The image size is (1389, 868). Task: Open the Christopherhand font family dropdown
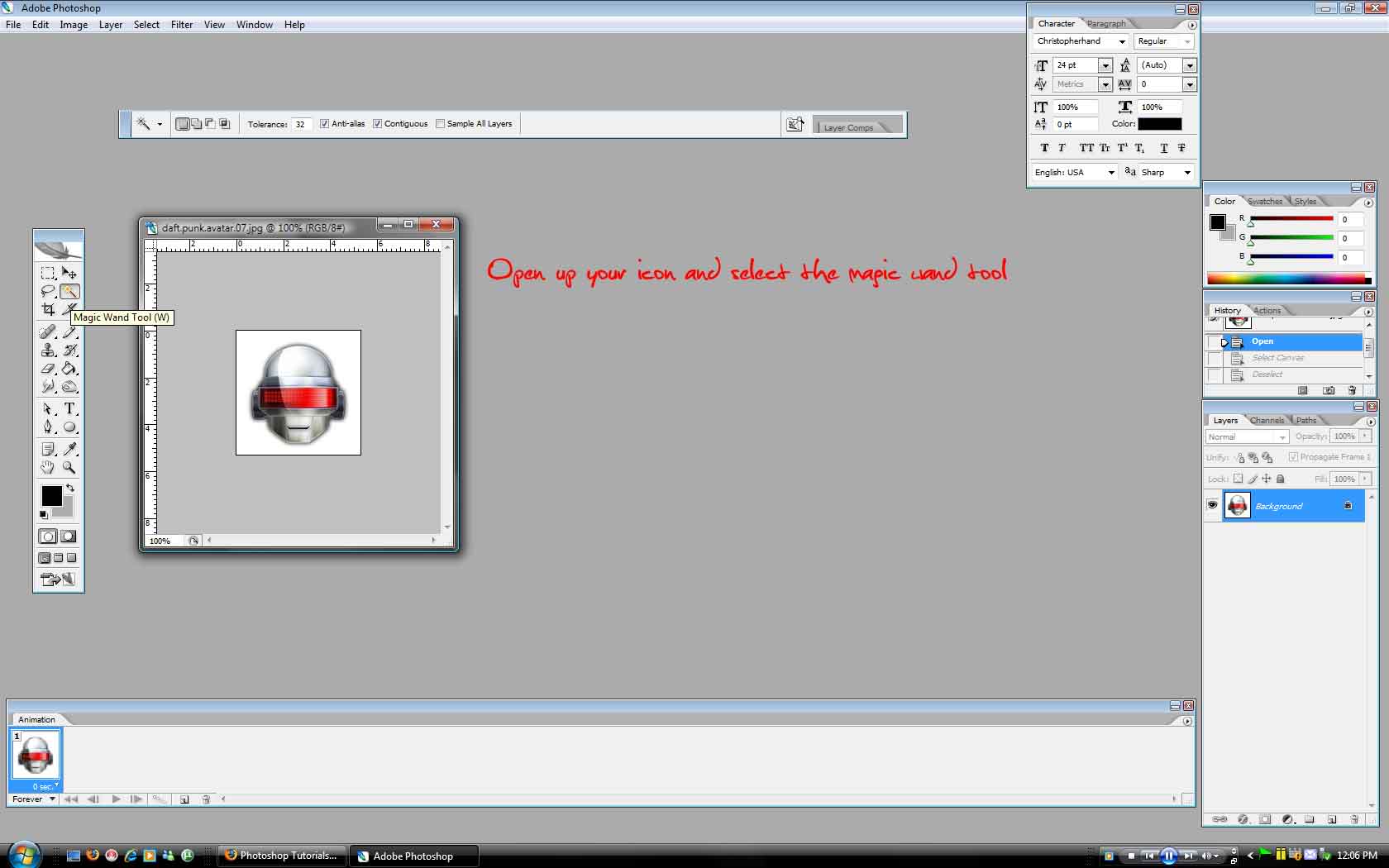[x=1122, y=41]
